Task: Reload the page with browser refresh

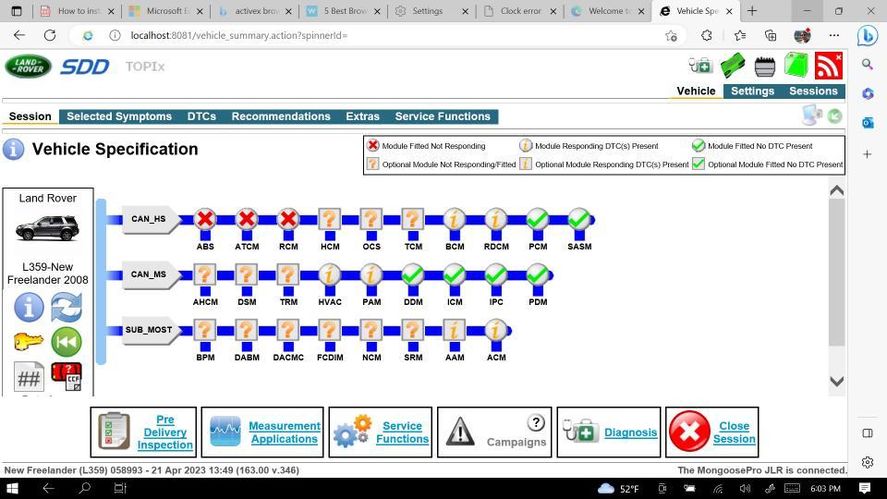Action: (50, 36)
